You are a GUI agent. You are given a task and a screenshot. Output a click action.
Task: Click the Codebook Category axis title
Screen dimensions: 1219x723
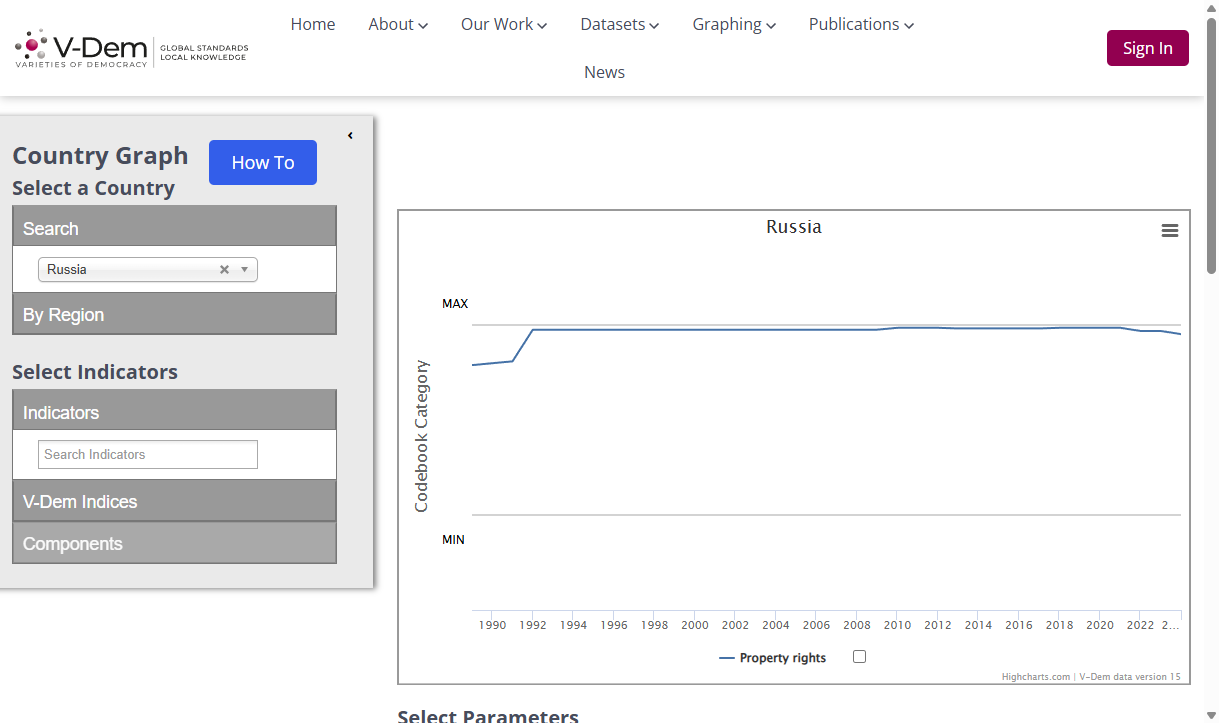tap(421, 436)
